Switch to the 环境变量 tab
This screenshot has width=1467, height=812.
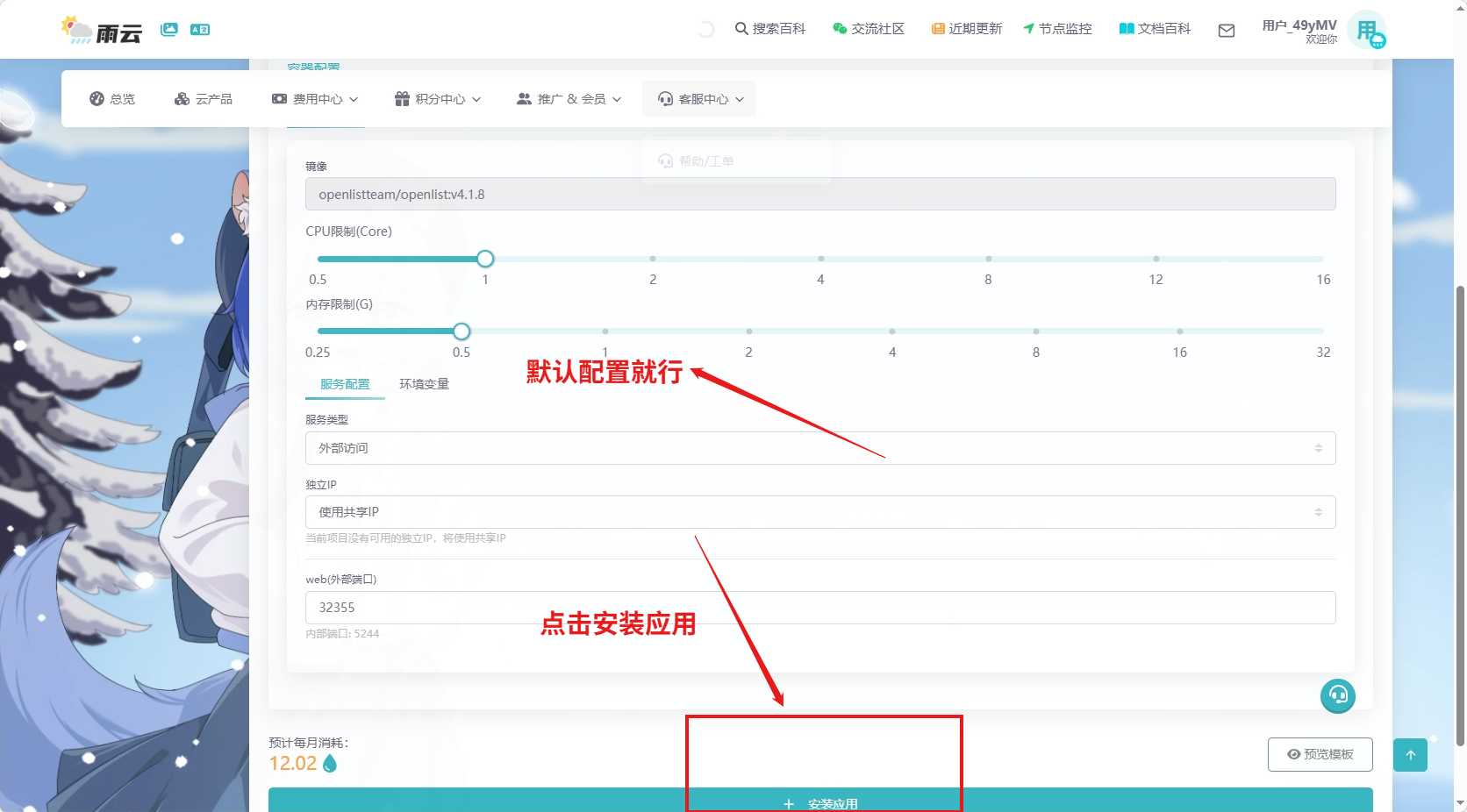pyautogui.click(x=424, y=384)
